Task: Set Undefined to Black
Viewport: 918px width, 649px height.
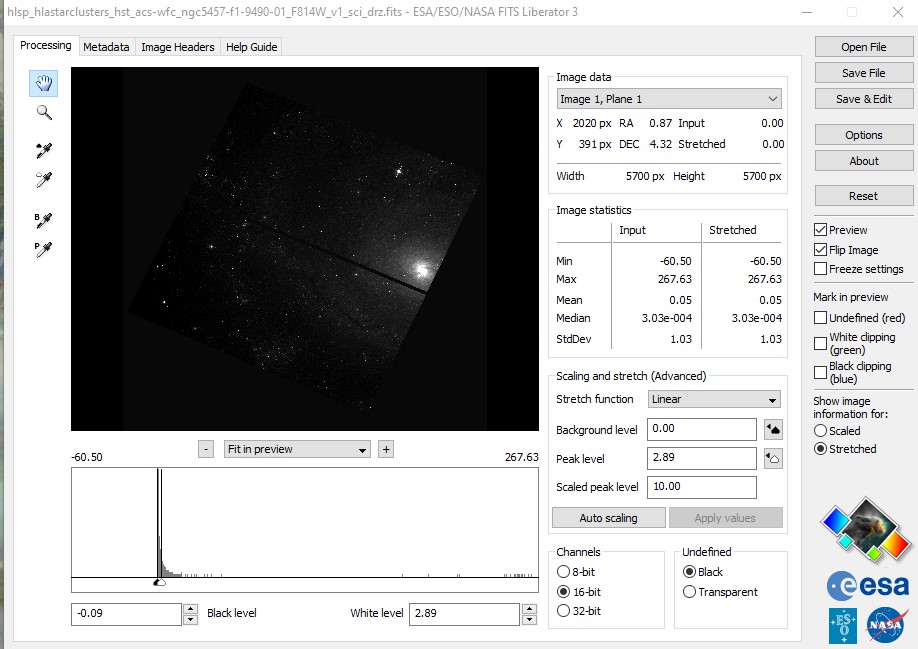Action: pyautogui.click(x=689, y=572)
